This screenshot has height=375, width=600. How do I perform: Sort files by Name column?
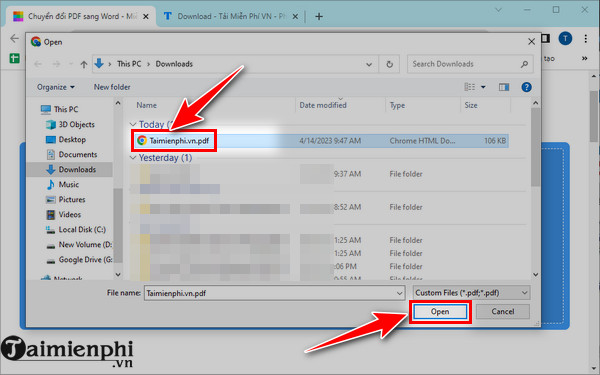coord(146,105)
